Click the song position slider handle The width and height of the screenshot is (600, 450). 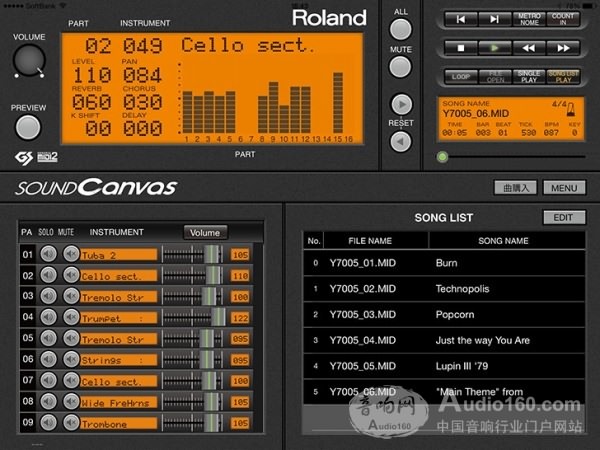[442, 157]
